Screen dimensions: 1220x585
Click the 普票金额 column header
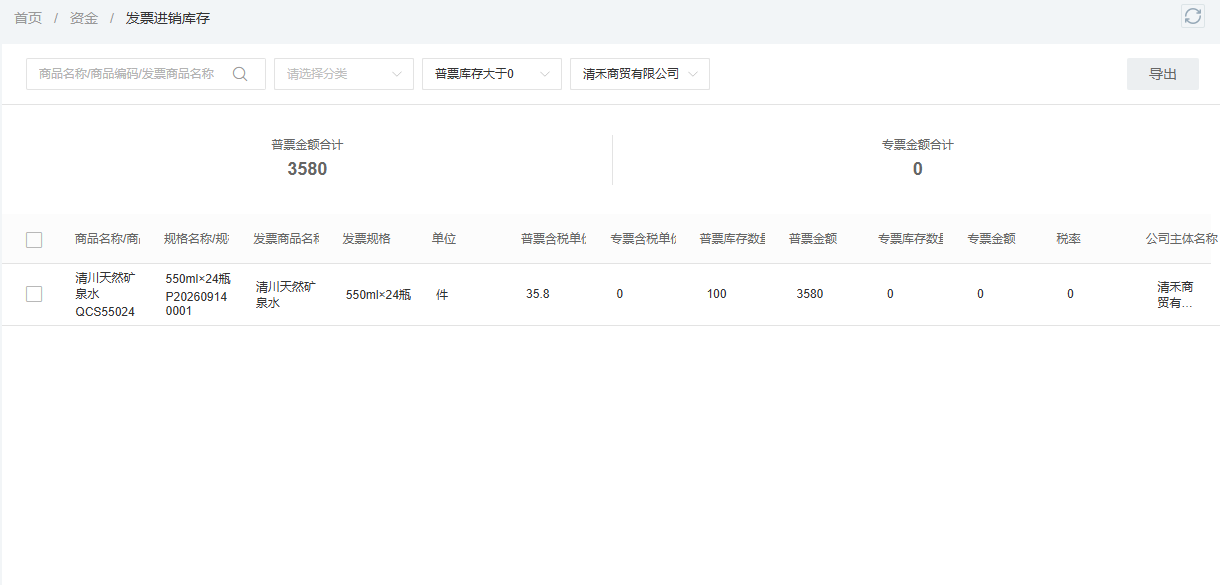(813, 239)
